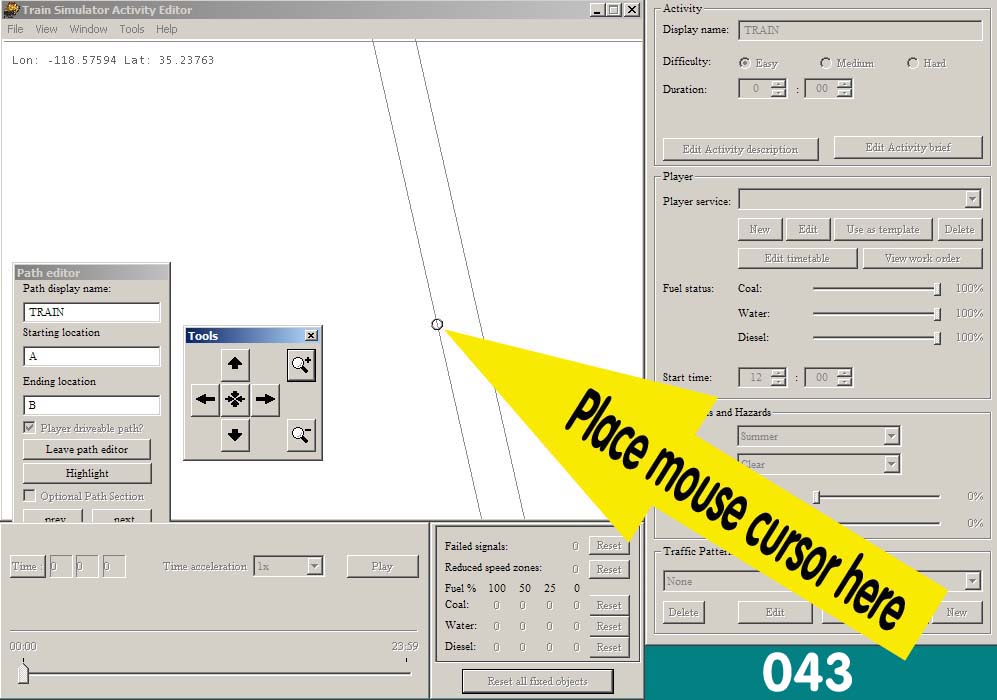Open the Clear weather dropdown
The image size is (997, 700).
(x=891, y=464)
